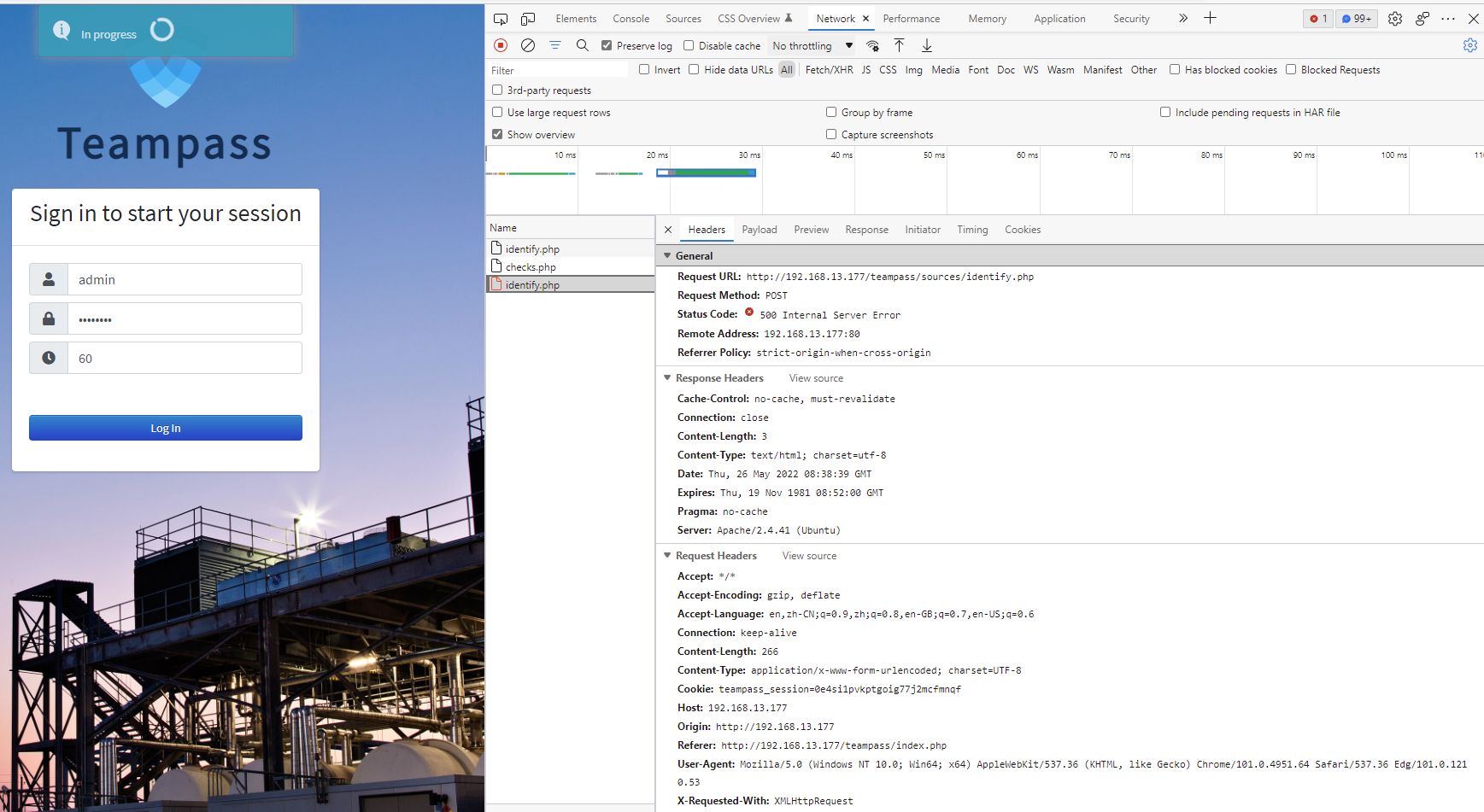Uncheck Show overview option
Viewport: 1484px width, 812px height.
(497, 134)
